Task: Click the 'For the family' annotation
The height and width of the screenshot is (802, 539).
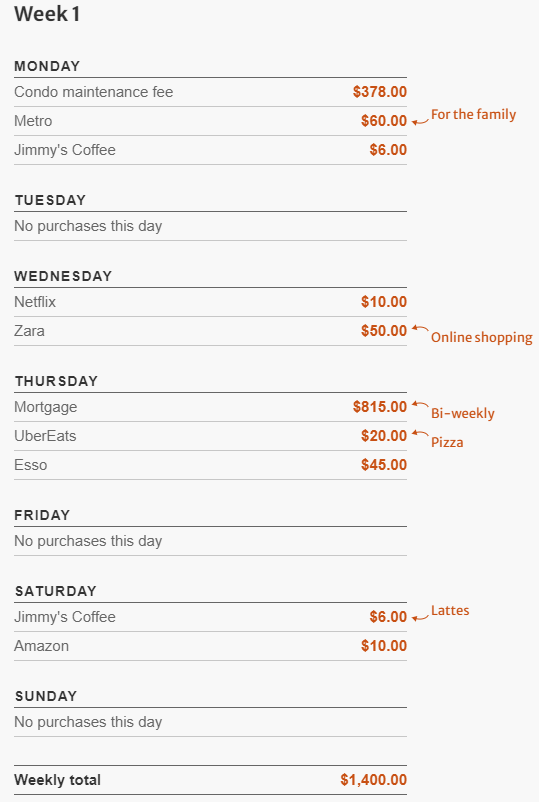Action: point(474,114)
